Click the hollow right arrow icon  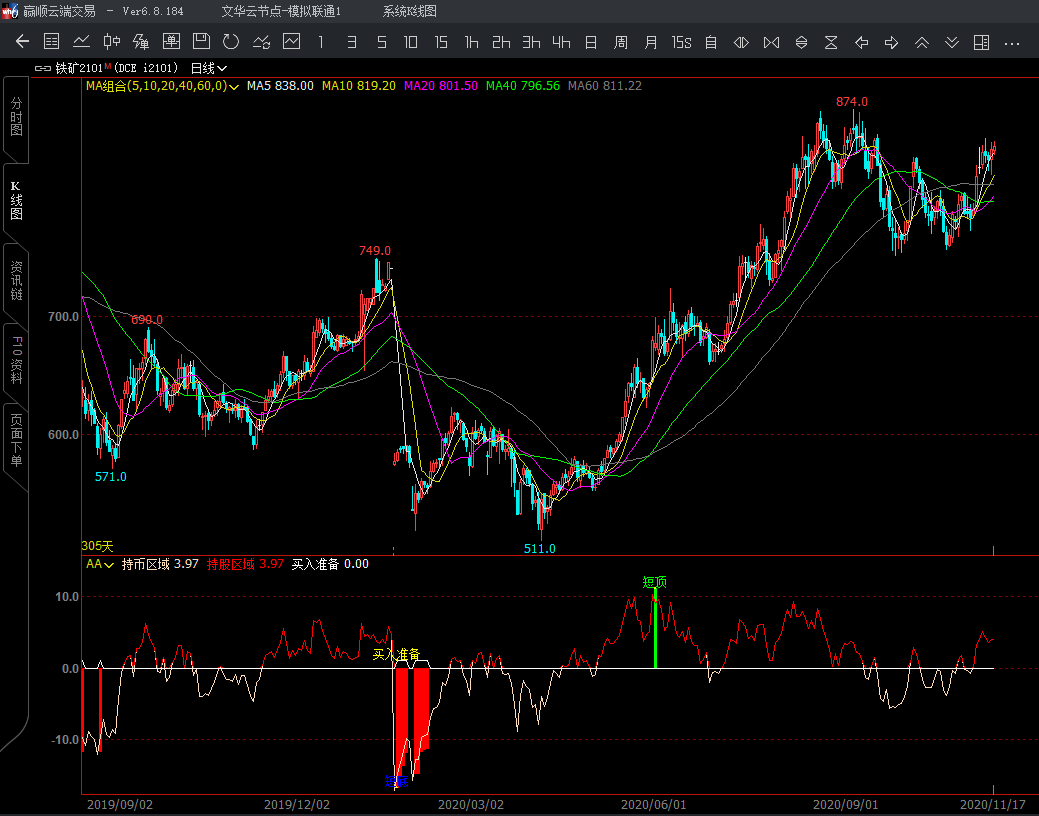891,42
